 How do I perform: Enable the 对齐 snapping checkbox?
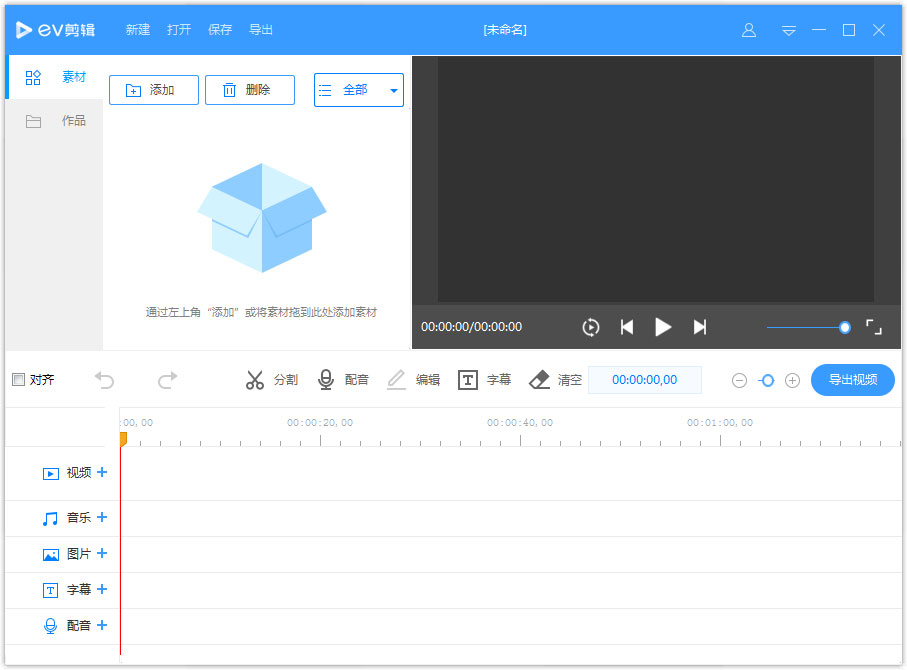point(17,380)
